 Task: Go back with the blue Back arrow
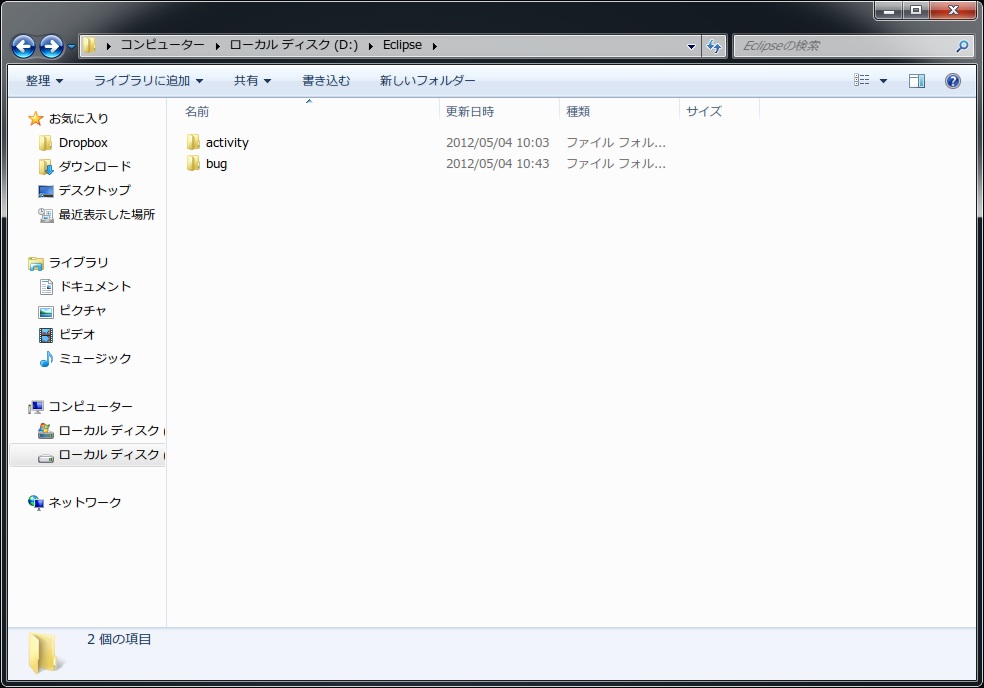(x=23, y=46)
